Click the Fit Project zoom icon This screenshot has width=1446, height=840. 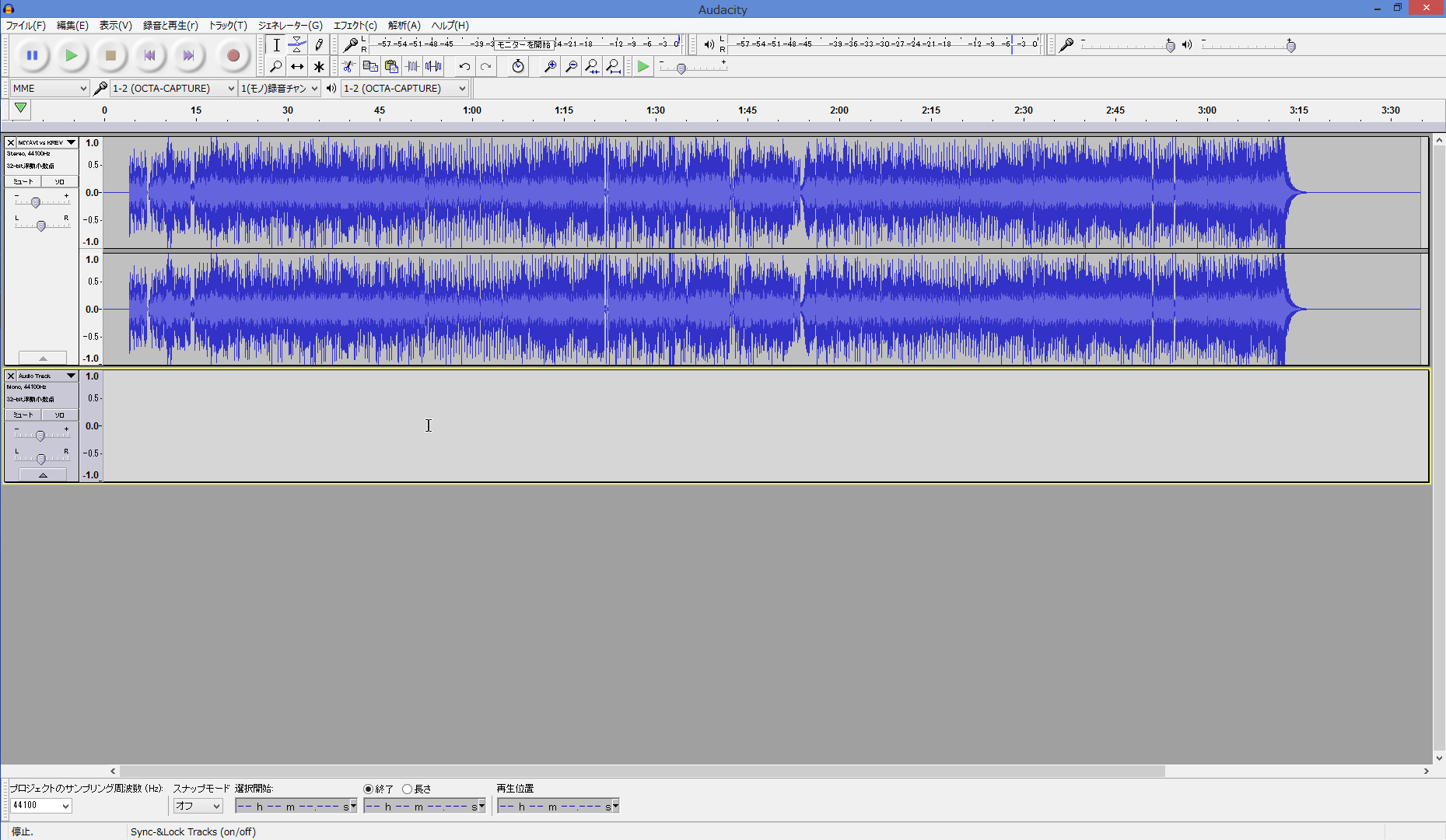point(613,67)
